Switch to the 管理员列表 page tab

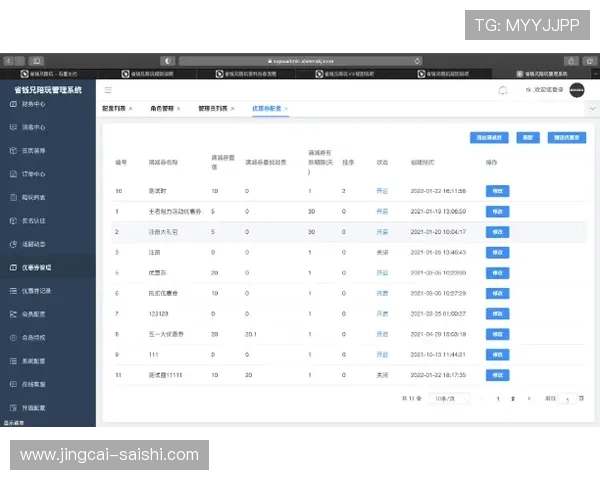coord(213,109)
